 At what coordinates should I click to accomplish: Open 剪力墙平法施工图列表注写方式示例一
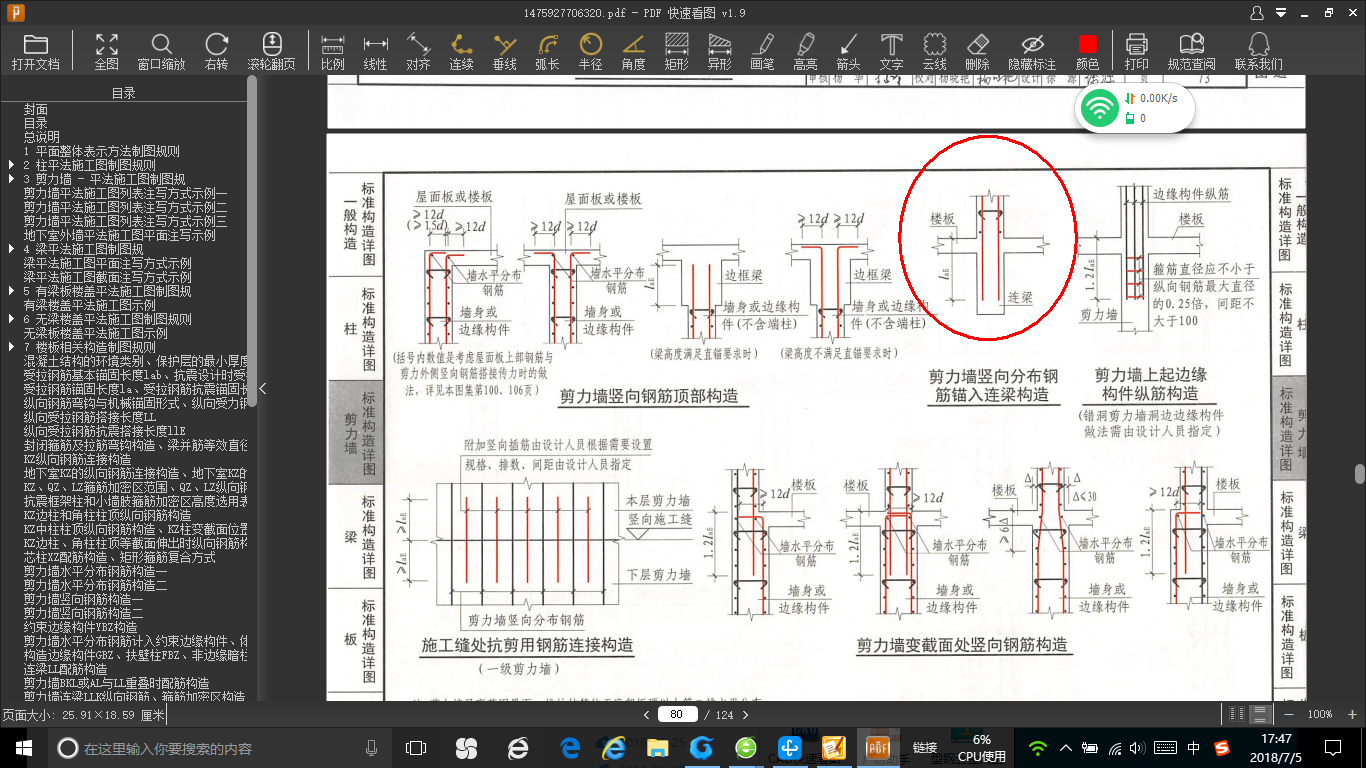pos(126,194)
